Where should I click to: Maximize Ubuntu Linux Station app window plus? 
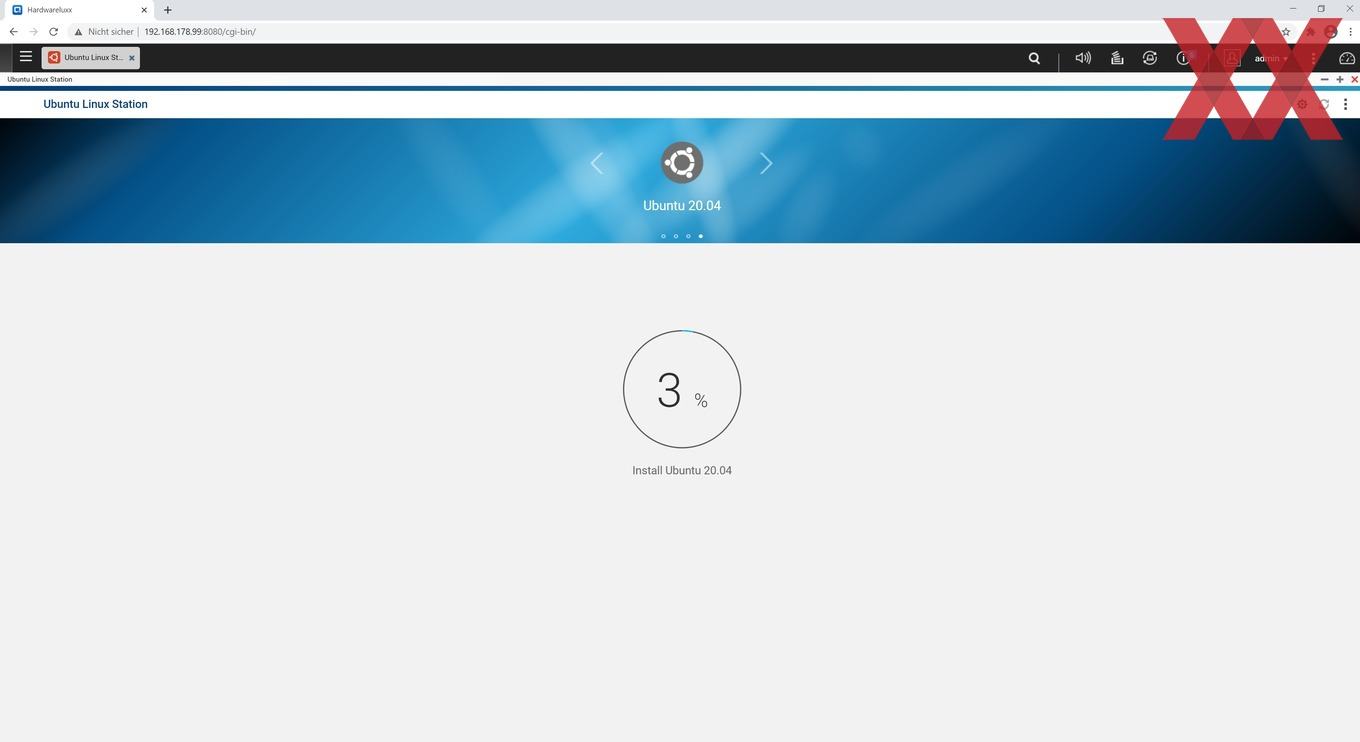click(x=1340, y=79)
